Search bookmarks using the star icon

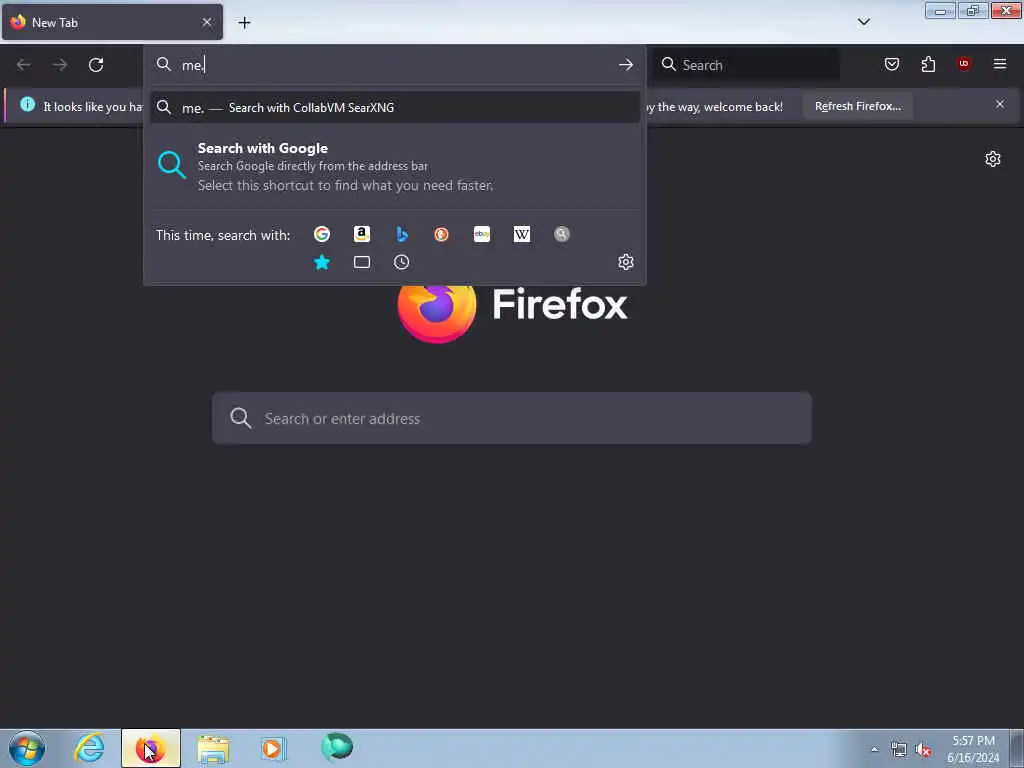(x=321, y=262)
